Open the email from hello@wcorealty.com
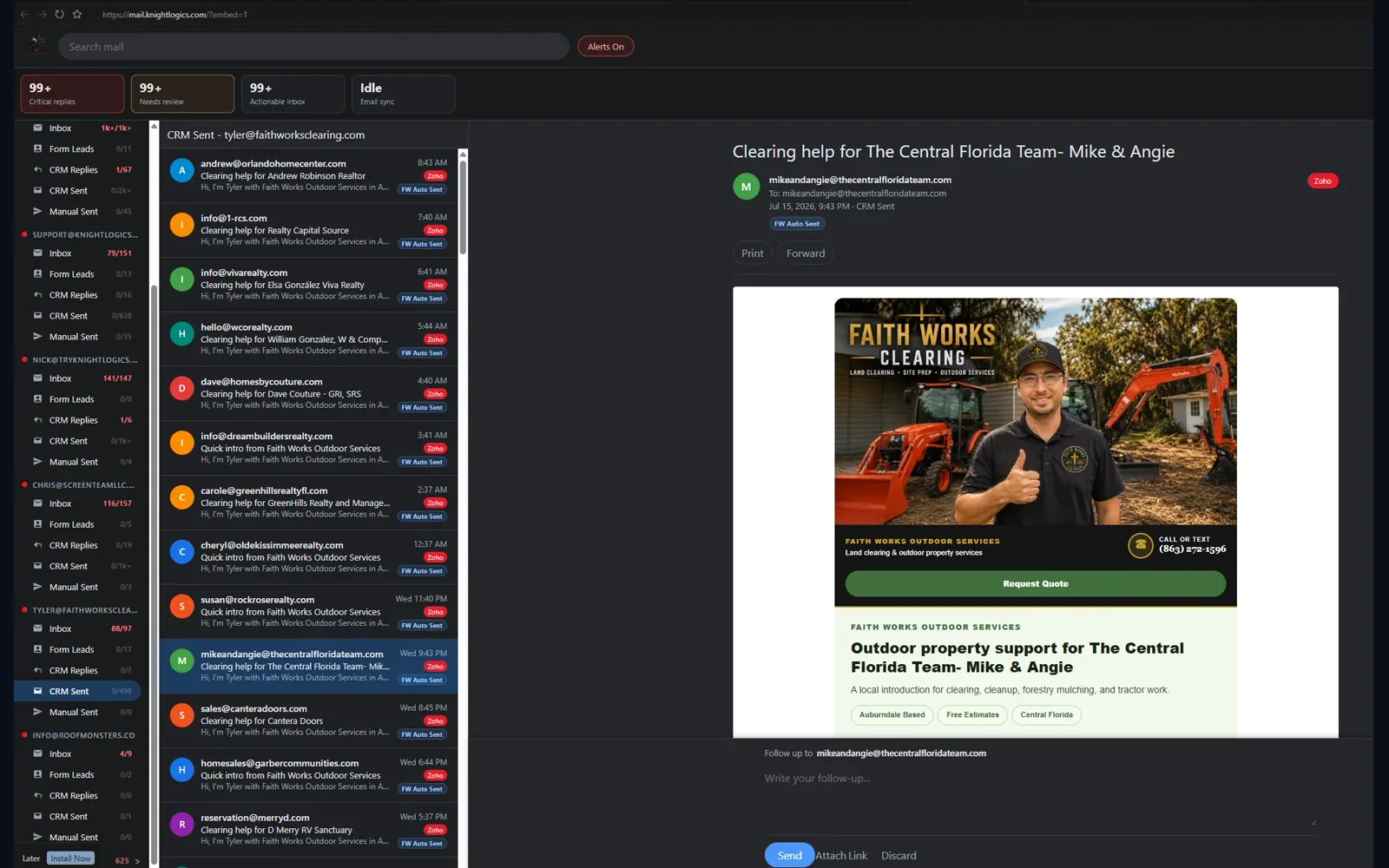 click(x=308, y=339)
